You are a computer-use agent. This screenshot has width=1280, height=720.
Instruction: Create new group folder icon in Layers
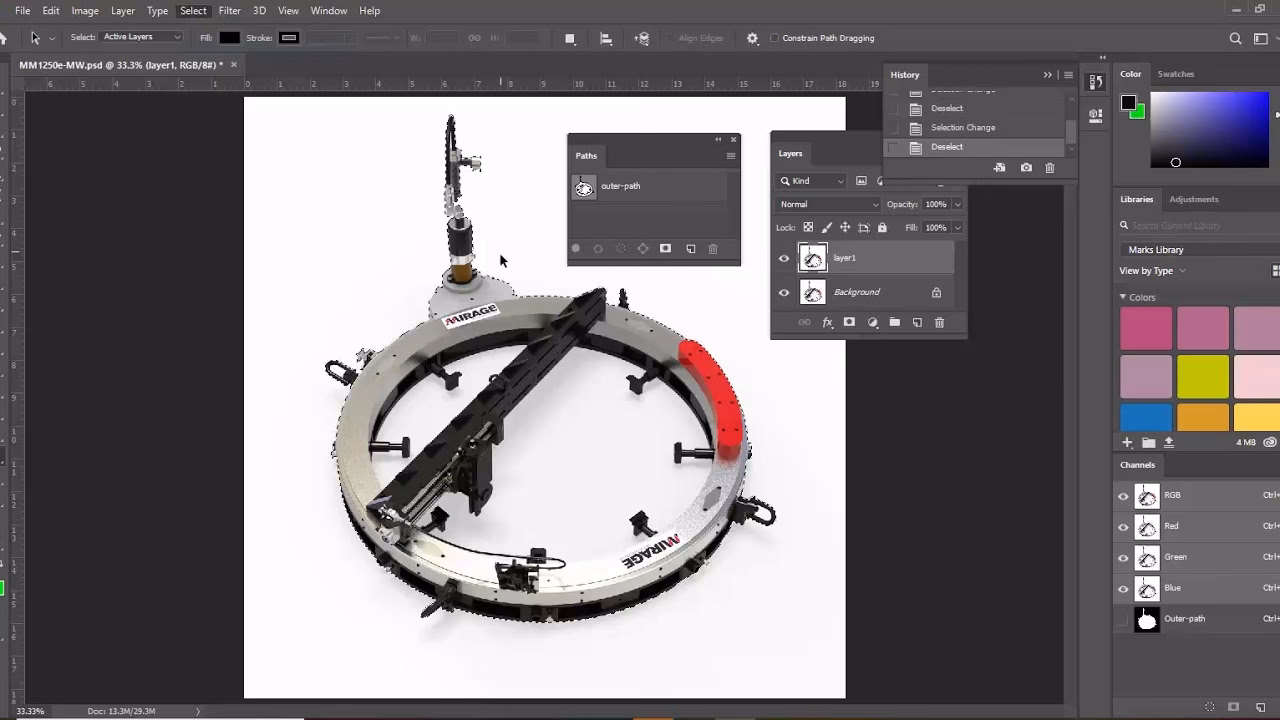894,322
